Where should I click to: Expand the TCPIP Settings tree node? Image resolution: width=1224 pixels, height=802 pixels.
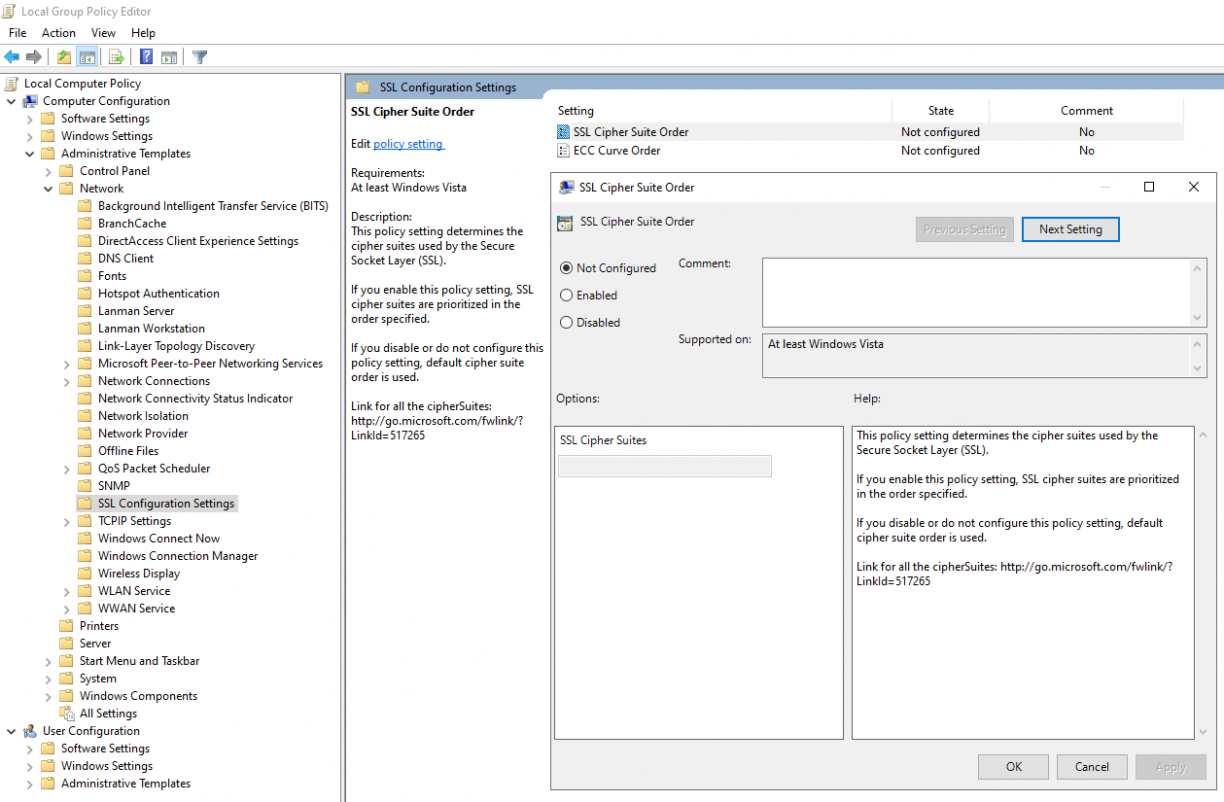[67, 521]
